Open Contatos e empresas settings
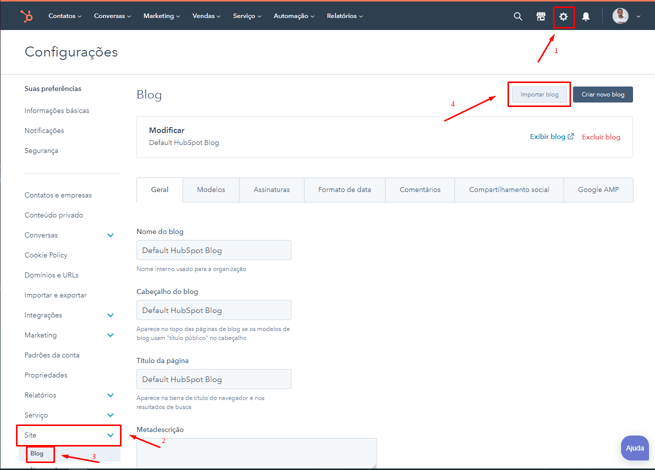This screenshot has width=655, height=470. point(58,195)
